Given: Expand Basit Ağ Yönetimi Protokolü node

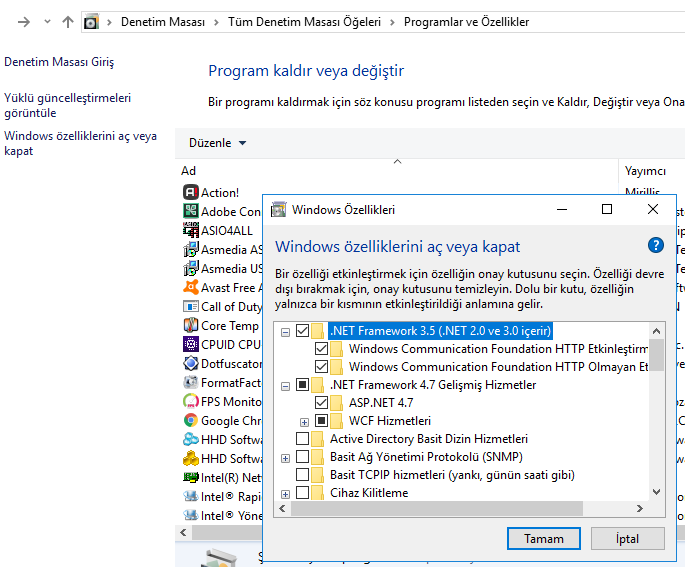Looking at the screenshot, I should 285,459.
